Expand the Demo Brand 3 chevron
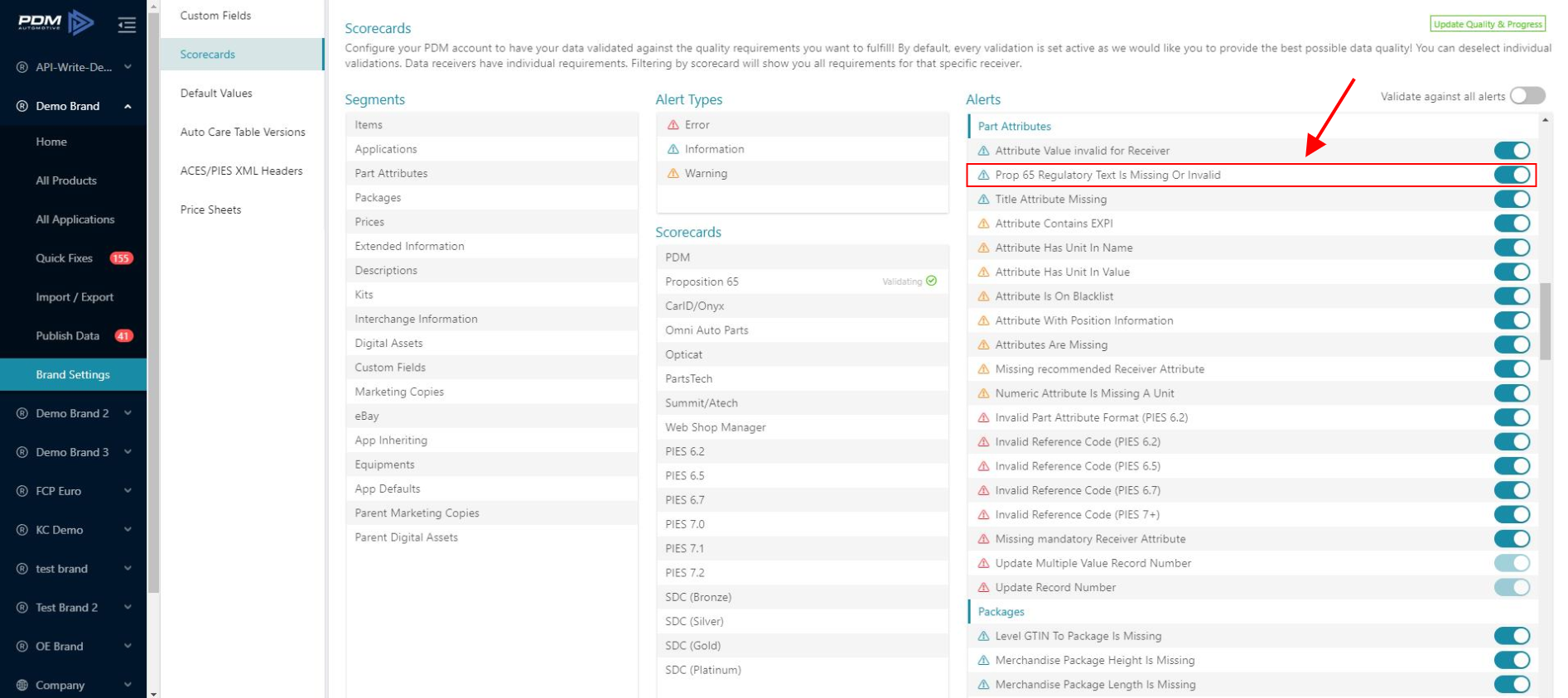 [x=128, y=452]
